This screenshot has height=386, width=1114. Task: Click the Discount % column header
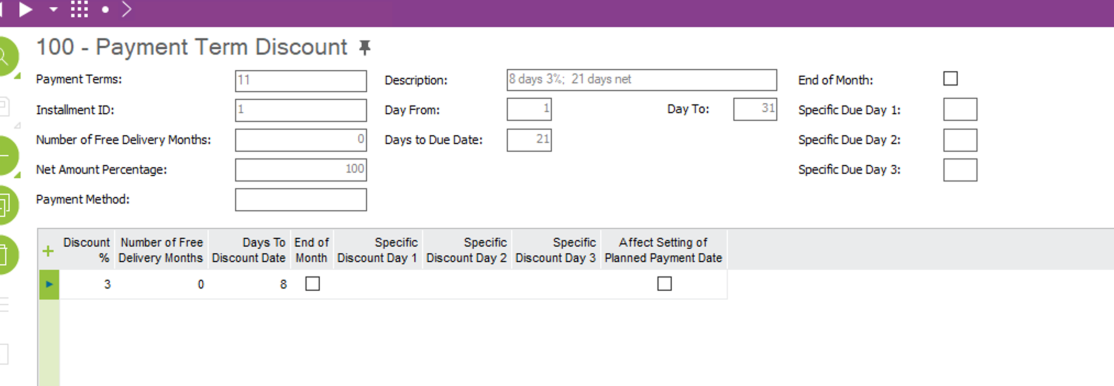pos(87,250)
